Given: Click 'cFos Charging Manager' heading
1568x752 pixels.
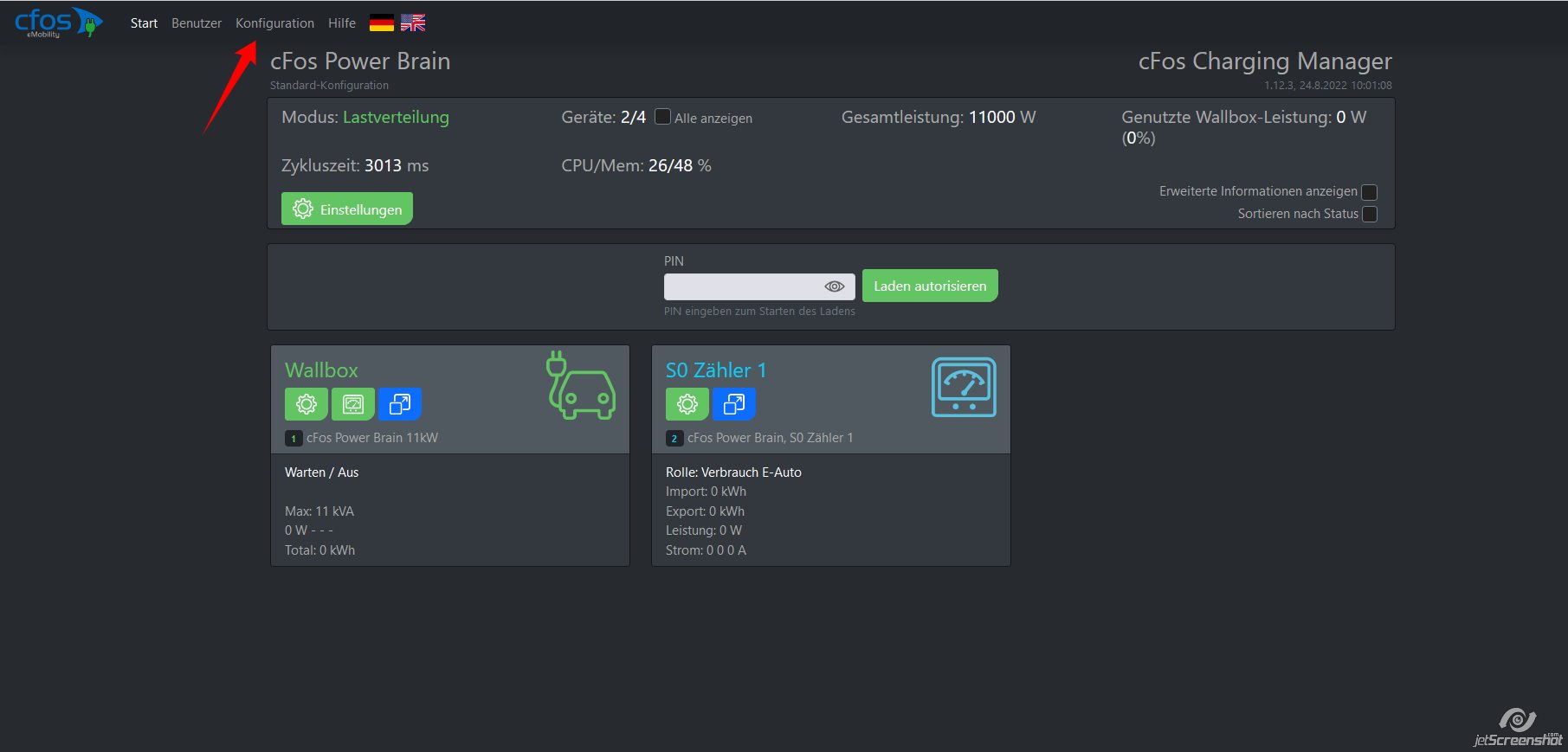Looking at the screenshot, I should pyautogui.click(x=1265, y=61).
